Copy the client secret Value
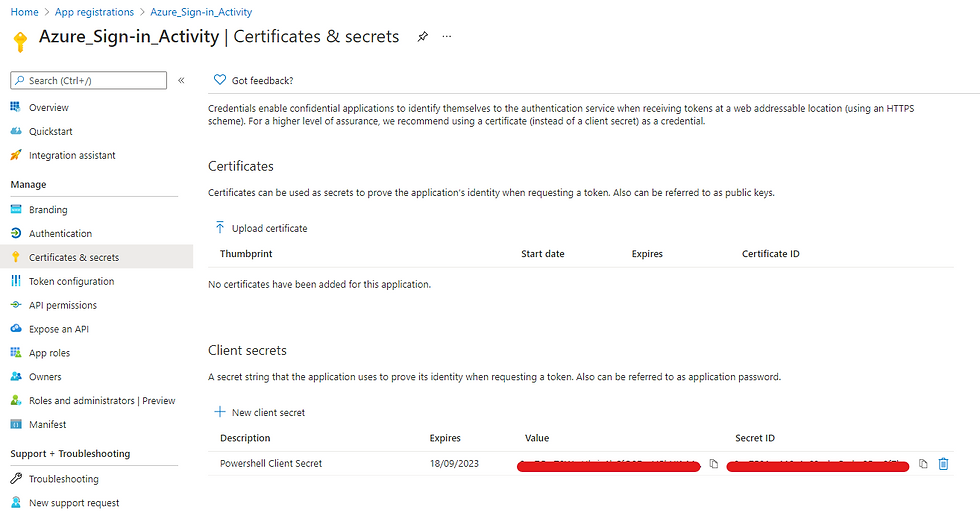The image size is (980, 524). 713,463
